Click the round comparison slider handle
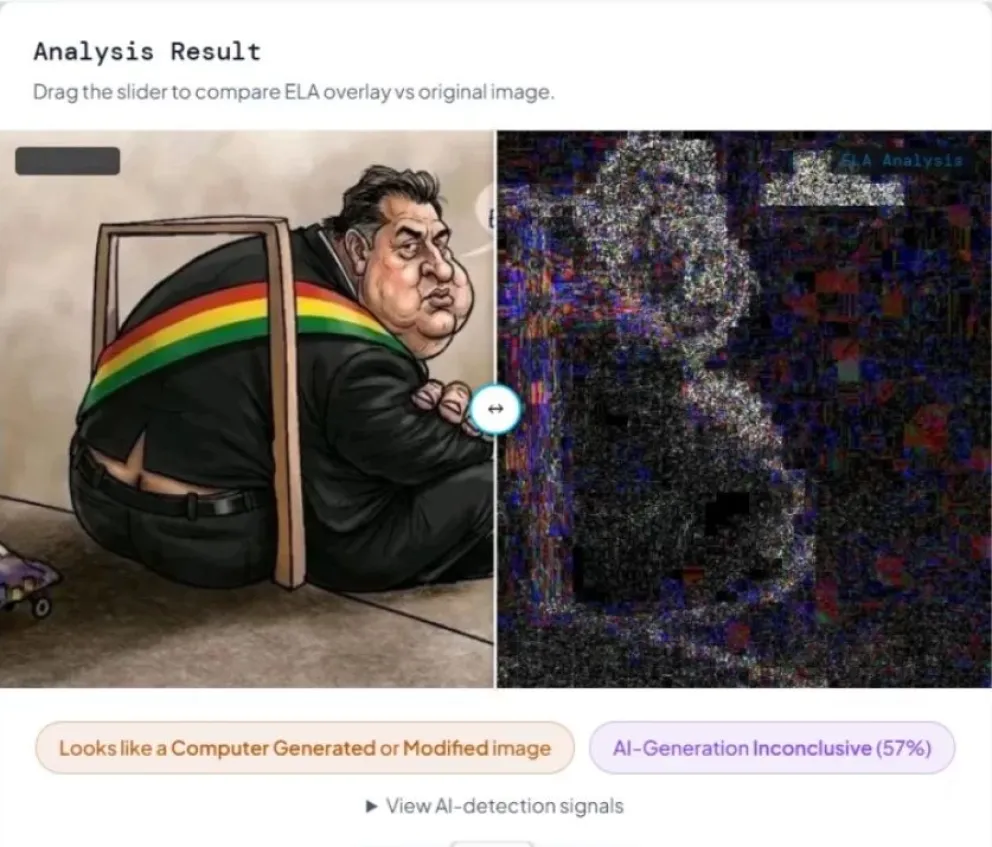Screen dimensions: 992x847 (495, 409)
